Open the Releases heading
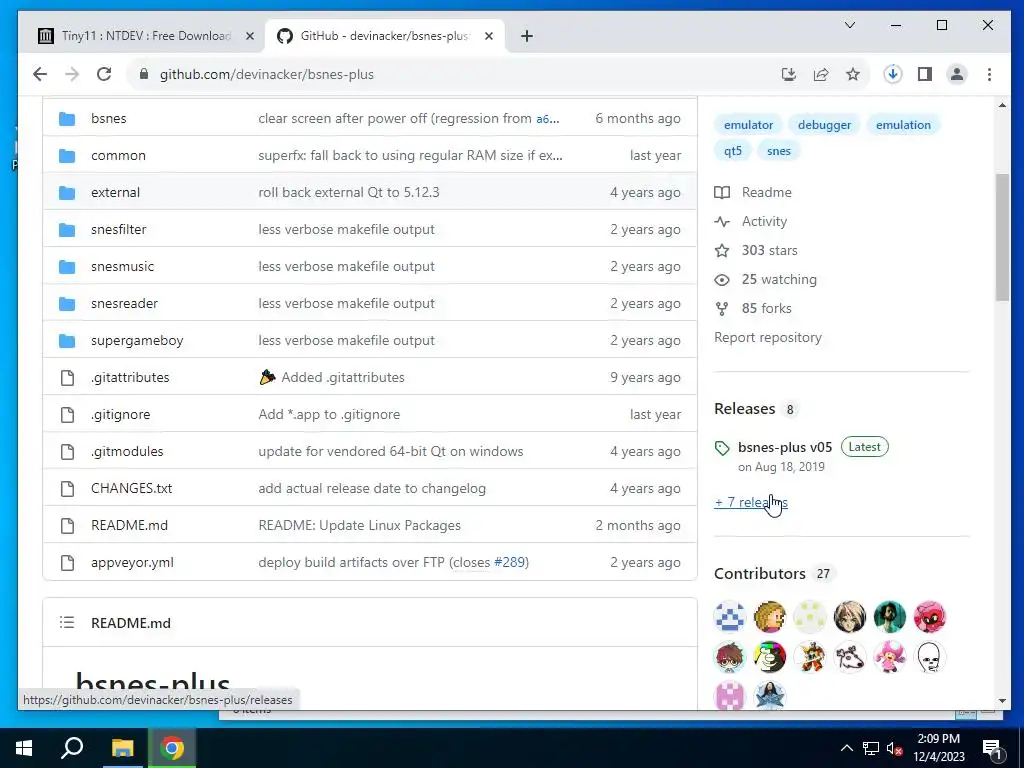Image resolution: width=1024 pixels, height=768 pixels. pos(744,409)
